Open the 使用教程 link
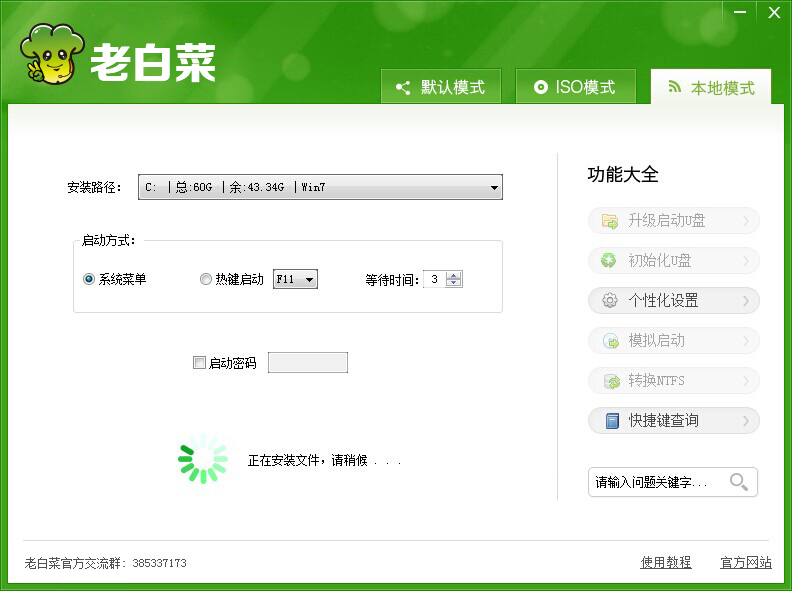The width and height of the screenshot is (792, 591). tap(666, 562)
